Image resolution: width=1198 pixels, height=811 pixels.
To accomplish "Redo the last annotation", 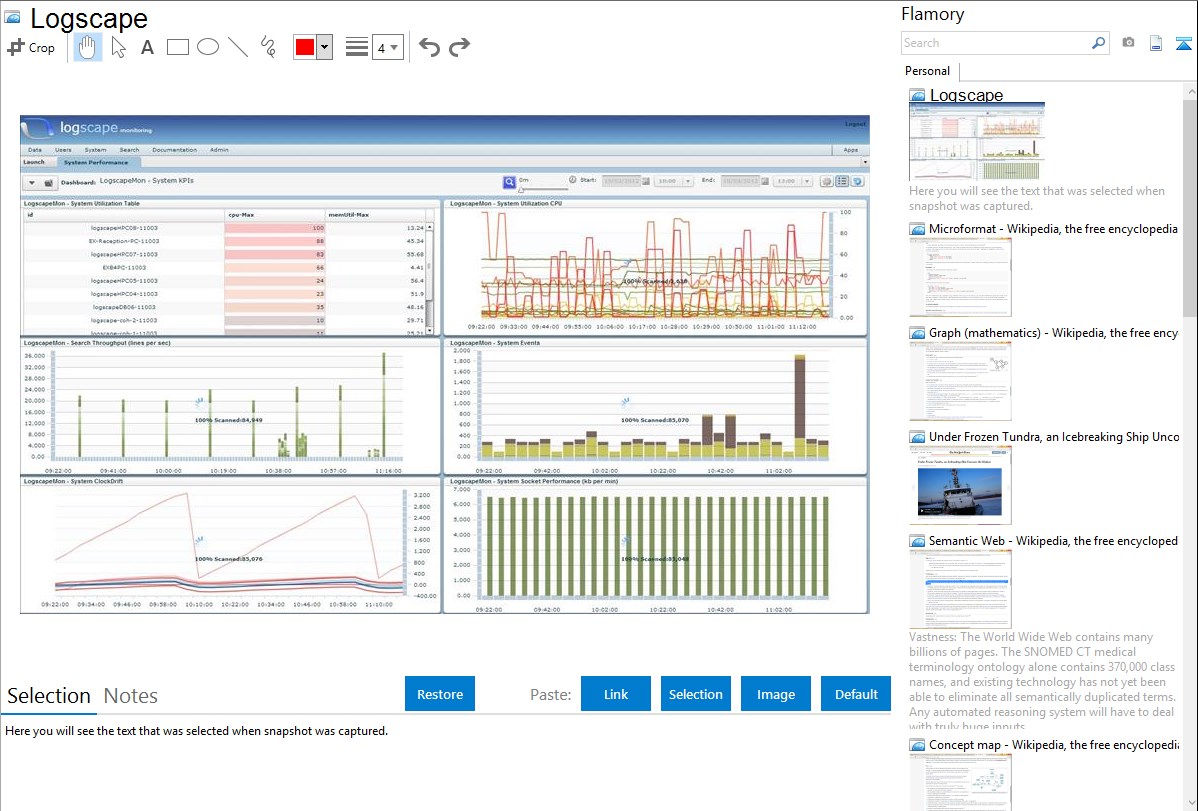I will [x=459, y=47].
